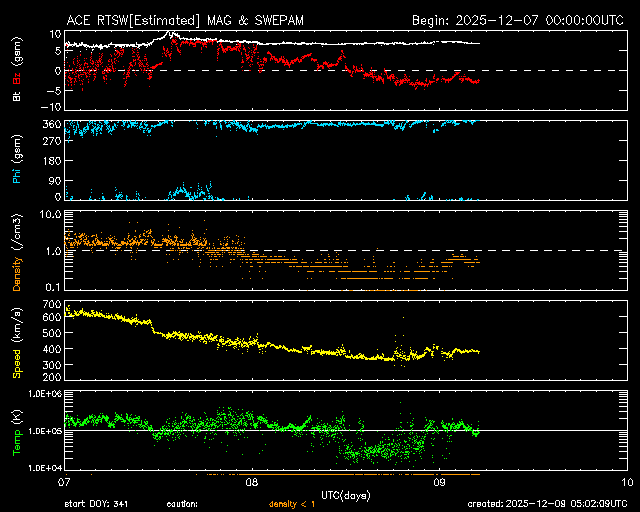Click the Density (/cm3) axis label
640x512 pixels.
click(x=18, y=251)
